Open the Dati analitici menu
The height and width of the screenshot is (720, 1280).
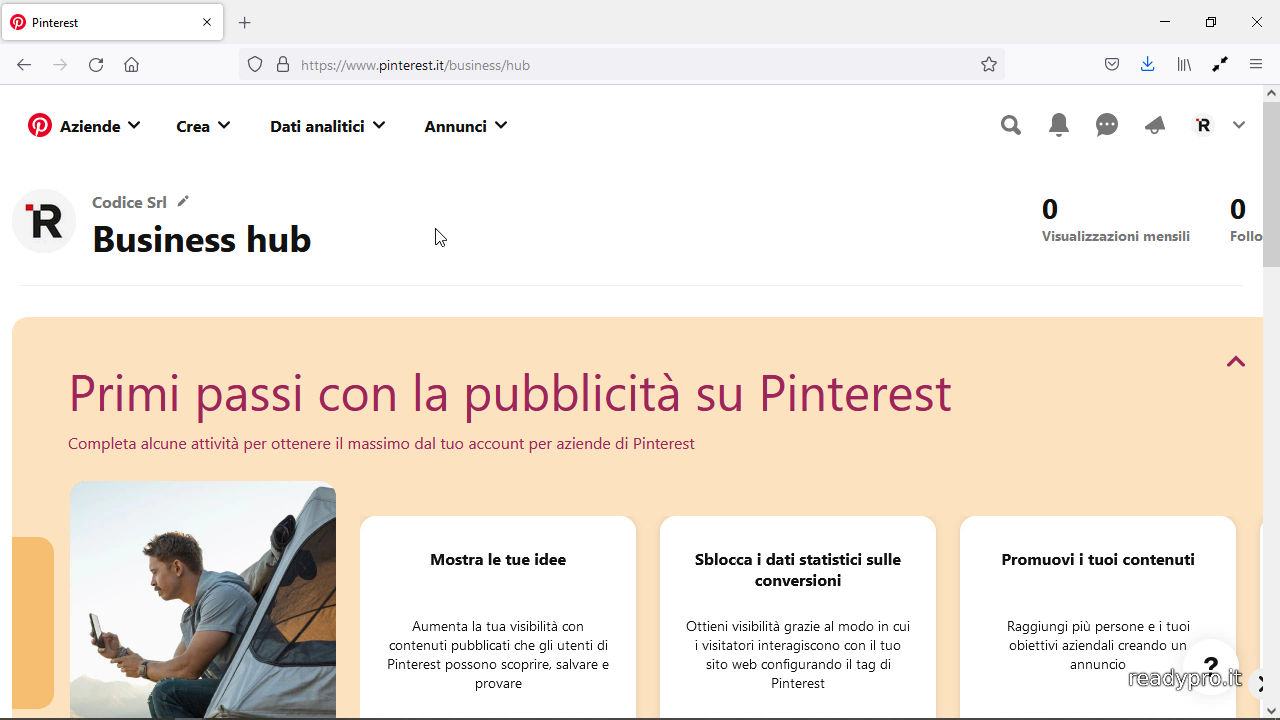click(327, 125)
